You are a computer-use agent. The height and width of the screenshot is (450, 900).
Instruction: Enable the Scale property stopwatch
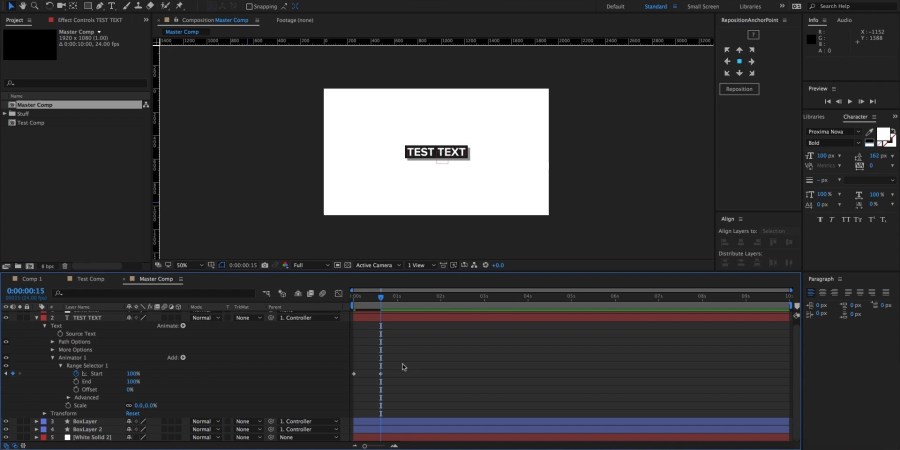[x=68, y=405]
